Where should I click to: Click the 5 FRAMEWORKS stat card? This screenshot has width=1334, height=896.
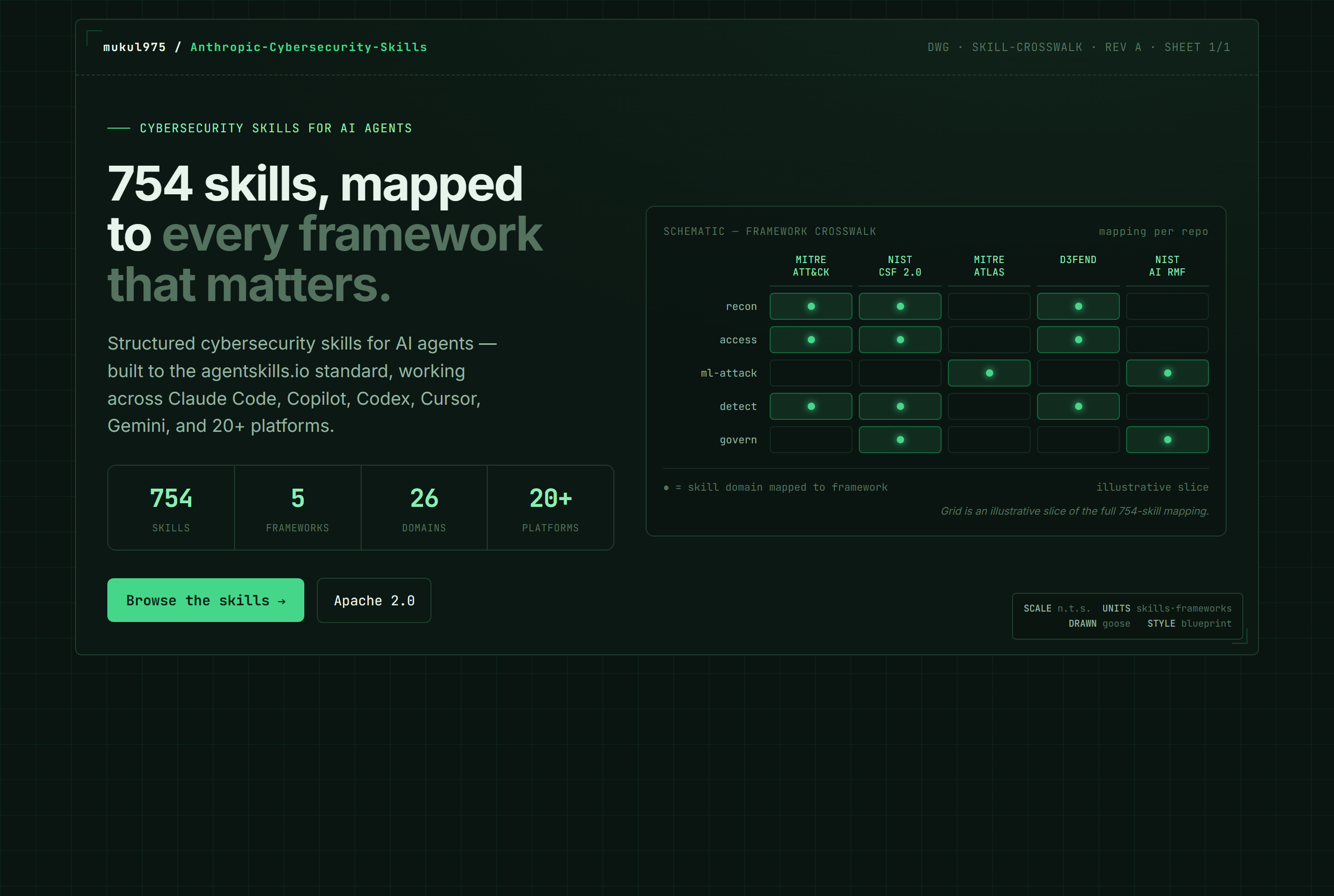click(297, 507)
